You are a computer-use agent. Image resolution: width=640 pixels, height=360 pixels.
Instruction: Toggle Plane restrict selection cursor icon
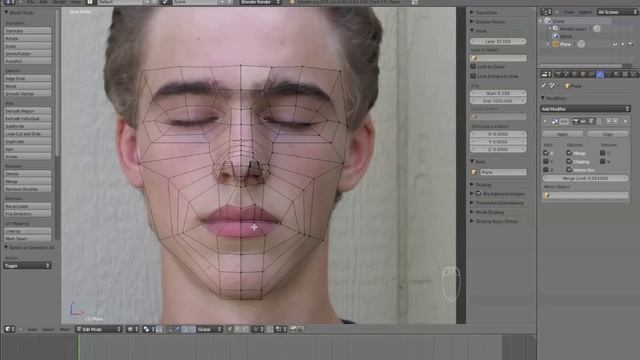click(622, 44)
